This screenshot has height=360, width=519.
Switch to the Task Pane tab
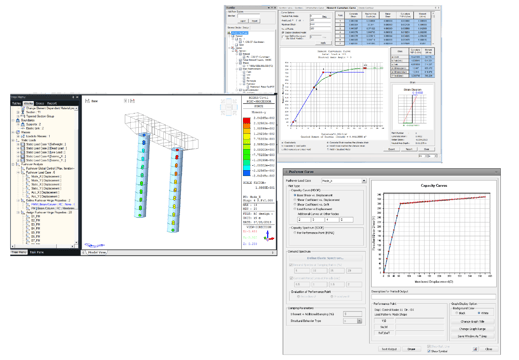click(x=37, y=252)
